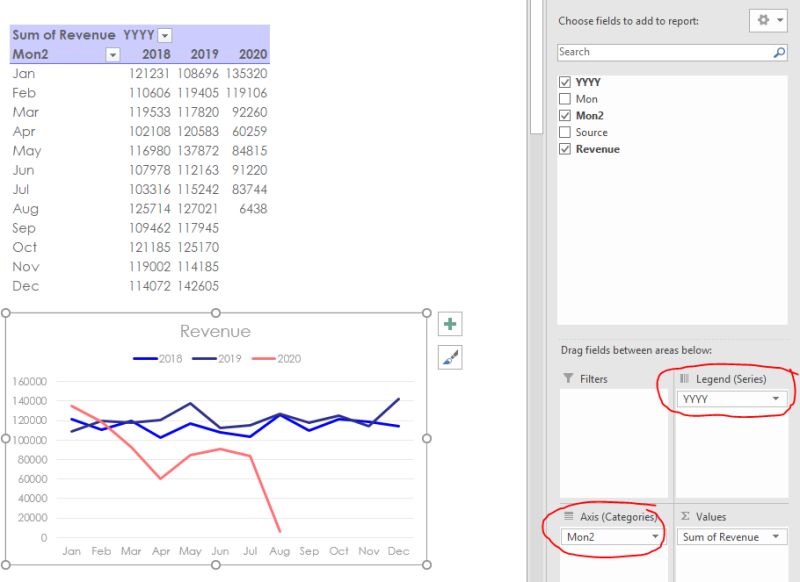Open the Chart Elements plus icon
Image resolution: width=800 pixels, height=582 pixels.
451,323
